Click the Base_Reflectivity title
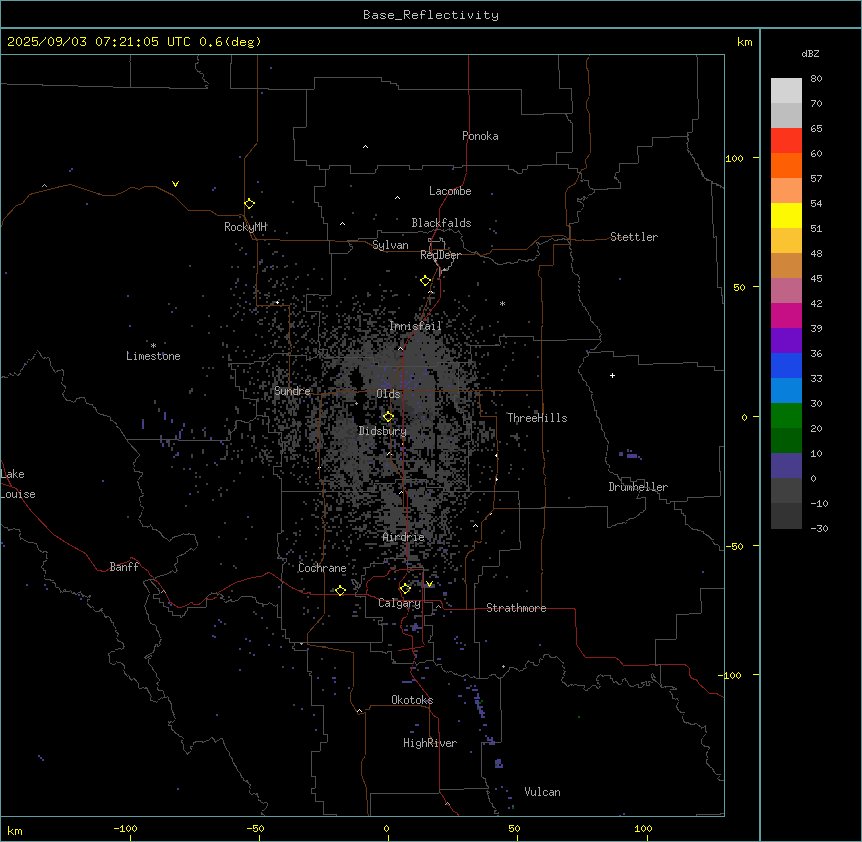Screen dimensions: 862x842 (431, 15)
